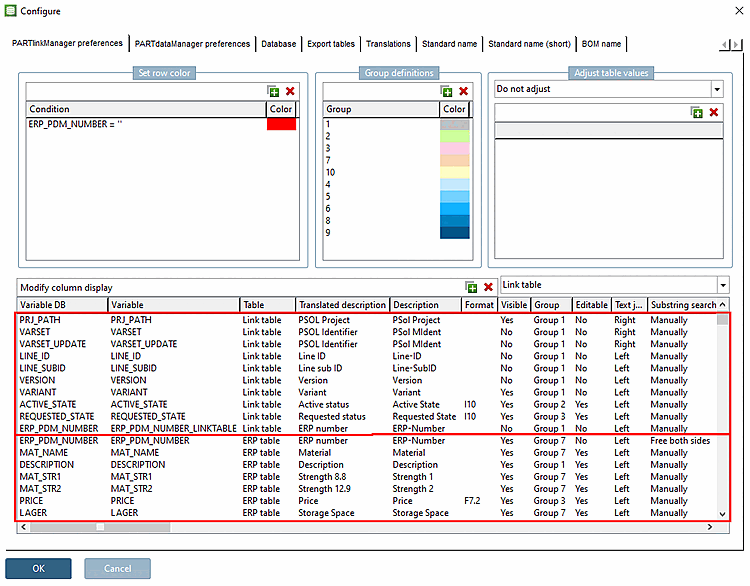Add entry in Adjust table values

pos(697,112)
